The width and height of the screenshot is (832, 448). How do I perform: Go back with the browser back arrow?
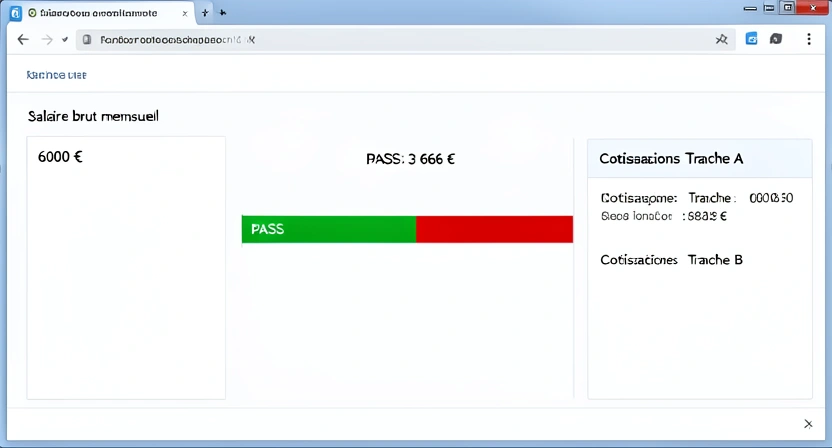[23, 40]
